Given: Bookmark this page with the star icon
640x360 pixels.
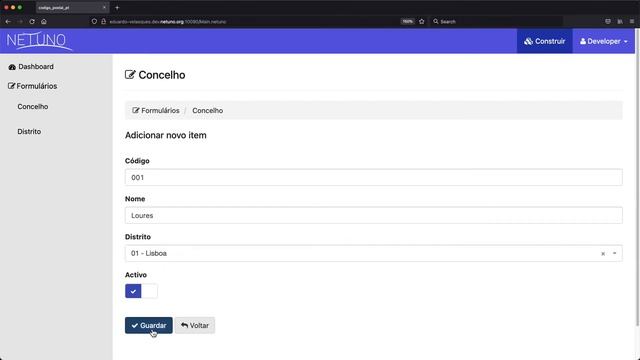Looking at the screenshot, I should (422, 22).
